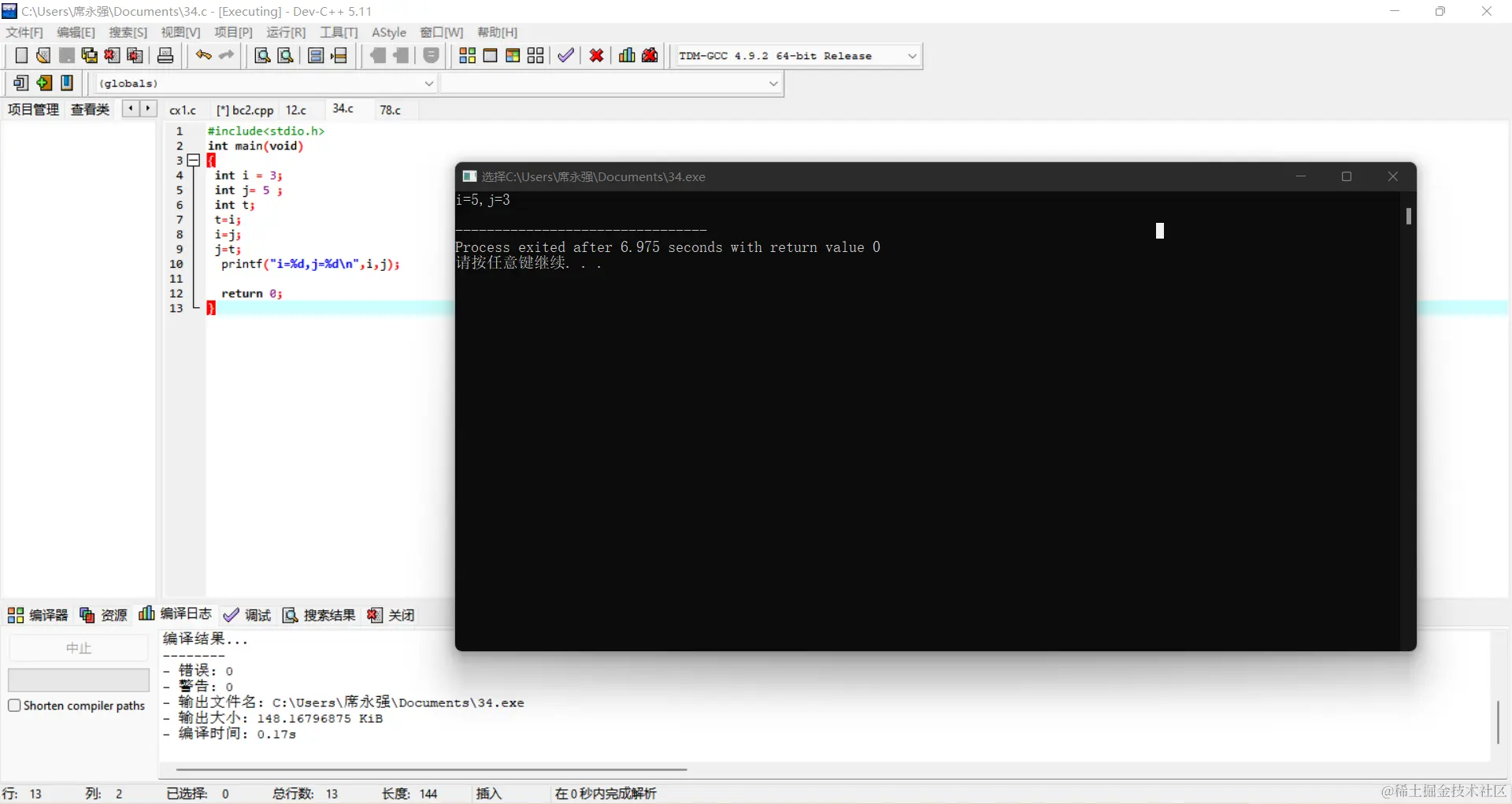This screenshot has width=1512, height=804.
Task: Click the Goto Line toolbar icon
Action: (339, 55)
